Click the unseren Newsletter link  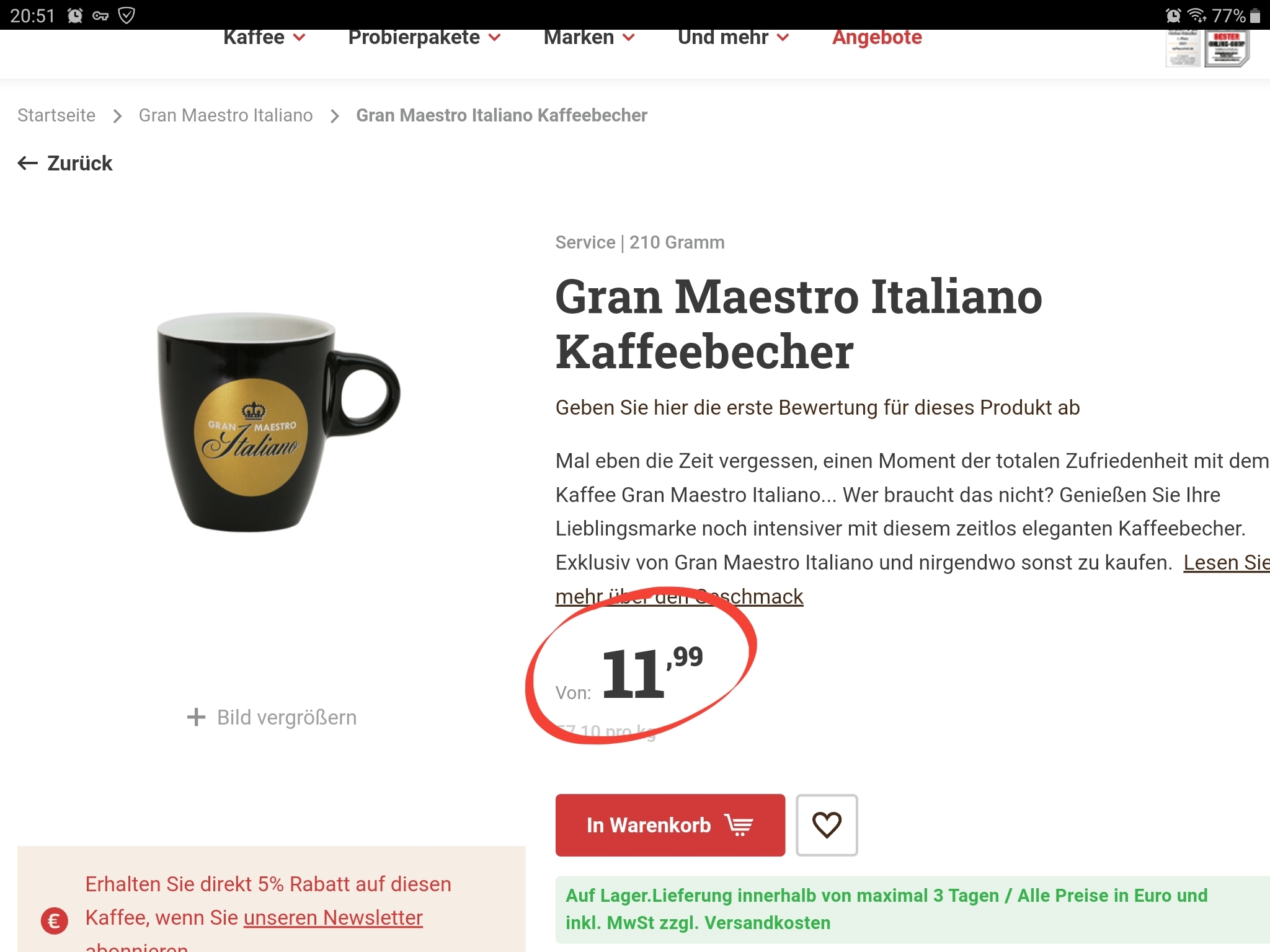pos(333,917)
